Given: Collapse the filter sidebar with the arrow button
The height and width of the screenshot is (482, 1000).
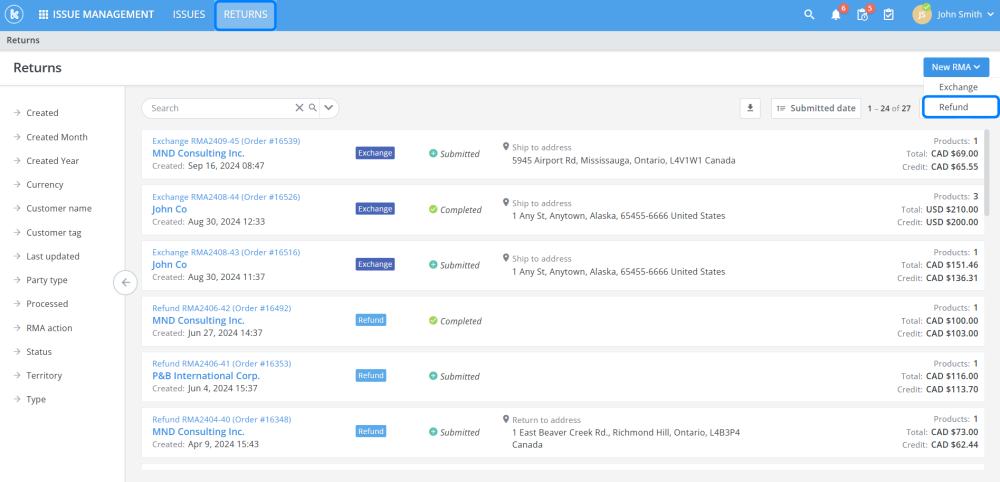Looking at the screenshot, I should point(126,282).
